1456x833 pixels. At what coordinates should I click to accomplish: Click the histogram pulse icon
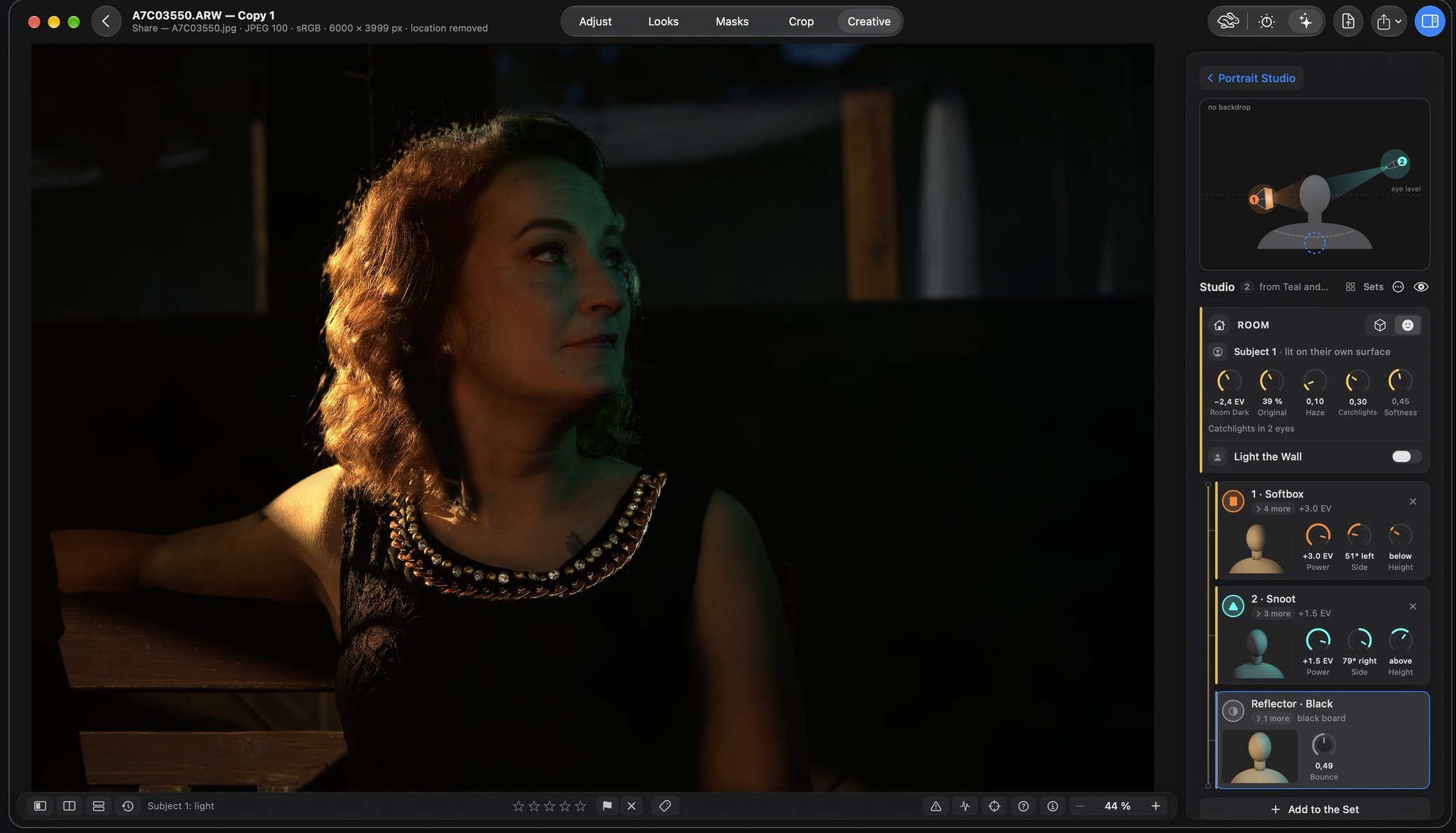click(x=965, y=806)
